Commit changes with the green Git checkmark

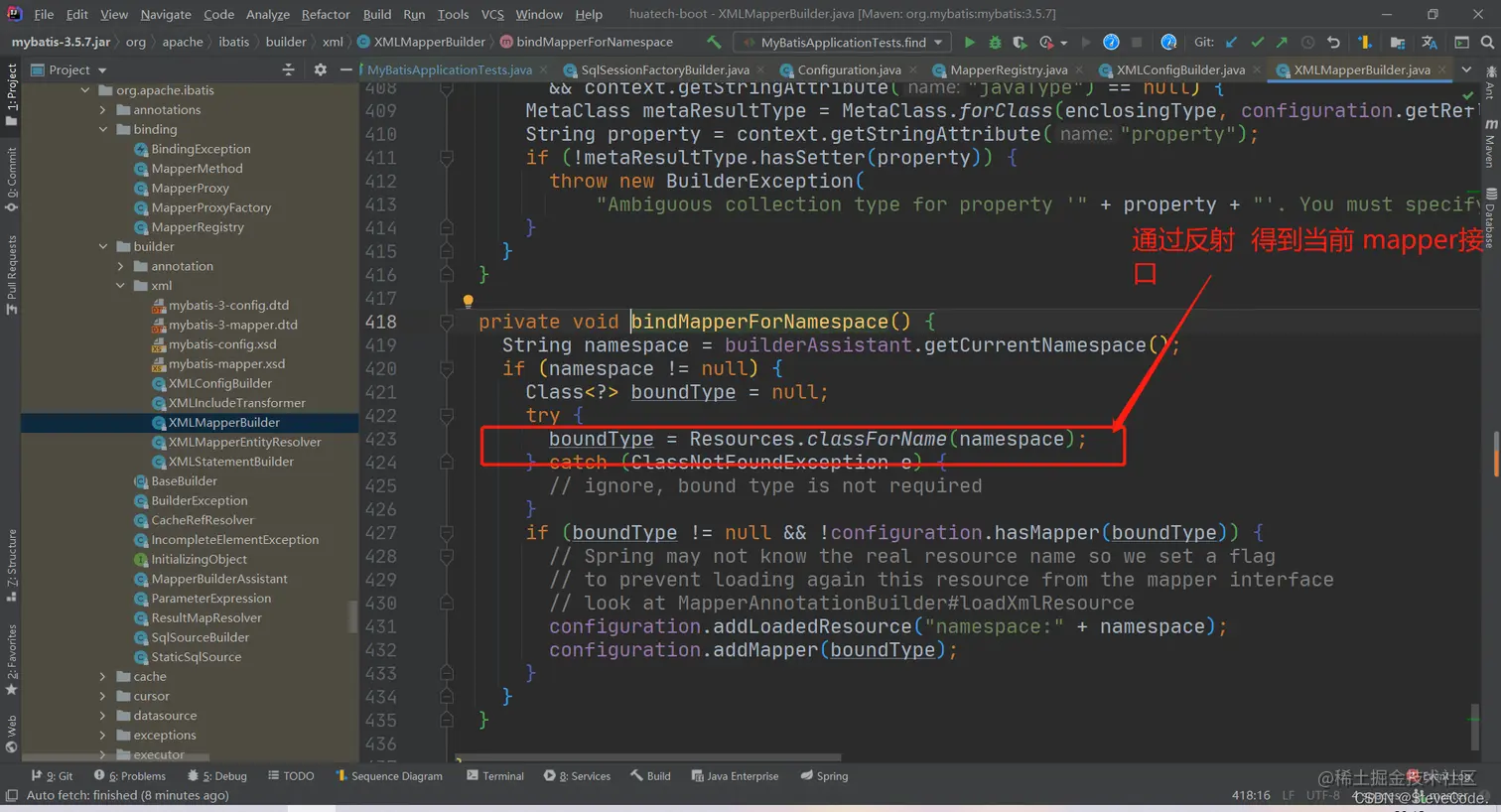(1257, 42)
